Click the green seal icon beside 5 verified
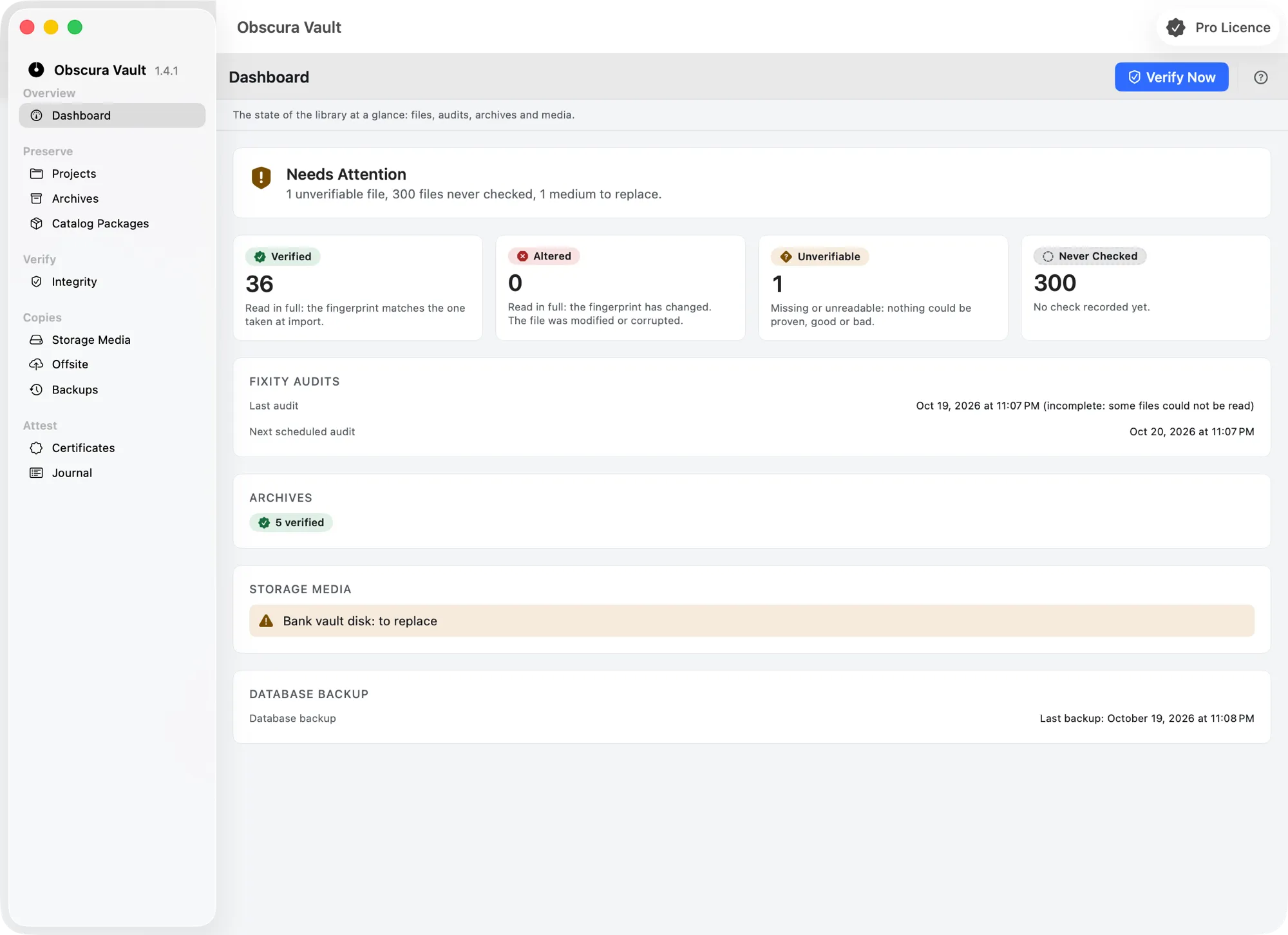This screenshot has height=935, width=1288. tap(264, 522)
